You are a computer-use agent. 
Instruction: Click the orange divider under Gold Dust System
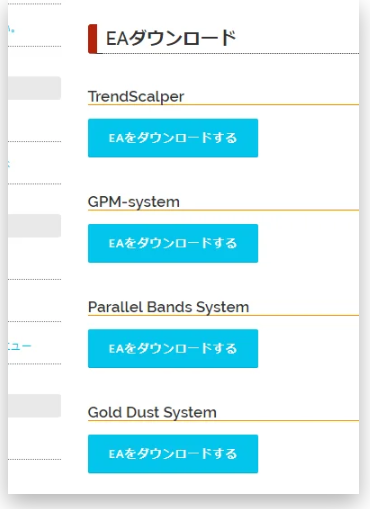pos(223,421)
